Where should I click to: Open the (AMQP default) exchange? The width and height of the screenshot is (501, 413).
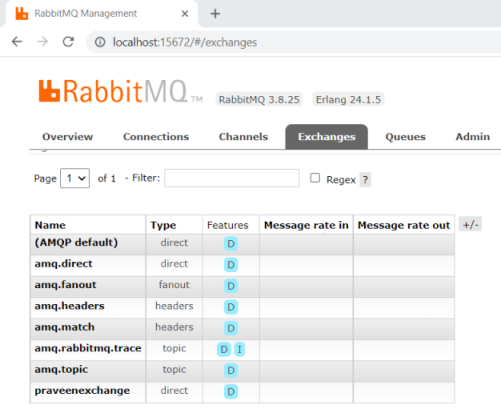coord(76,242)
